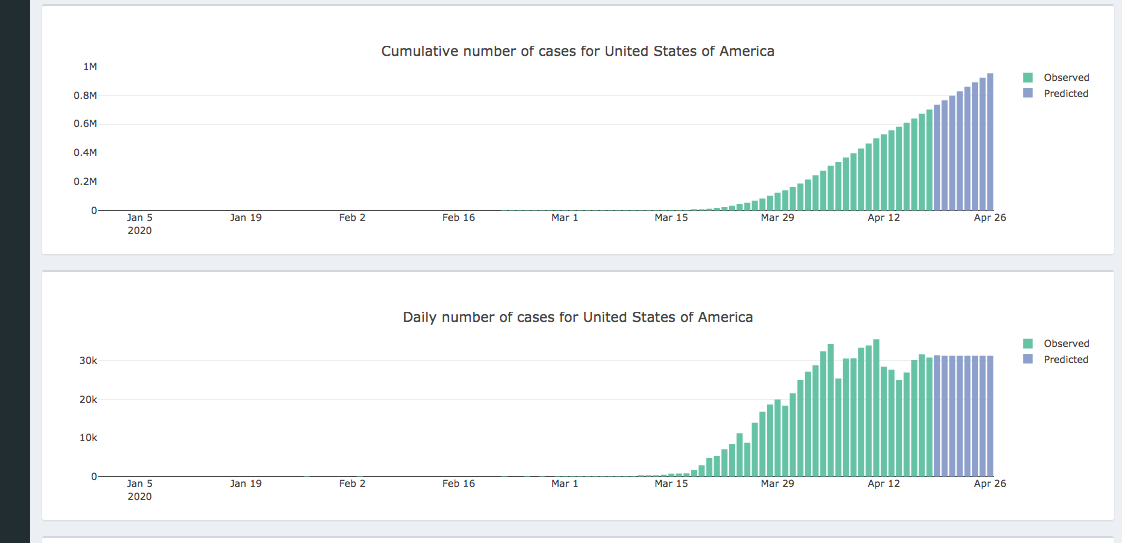The height and width of the screenshot is (543, 1122).
Task: Click the 1M y-axis label
Action: click(x=89, y=67)
